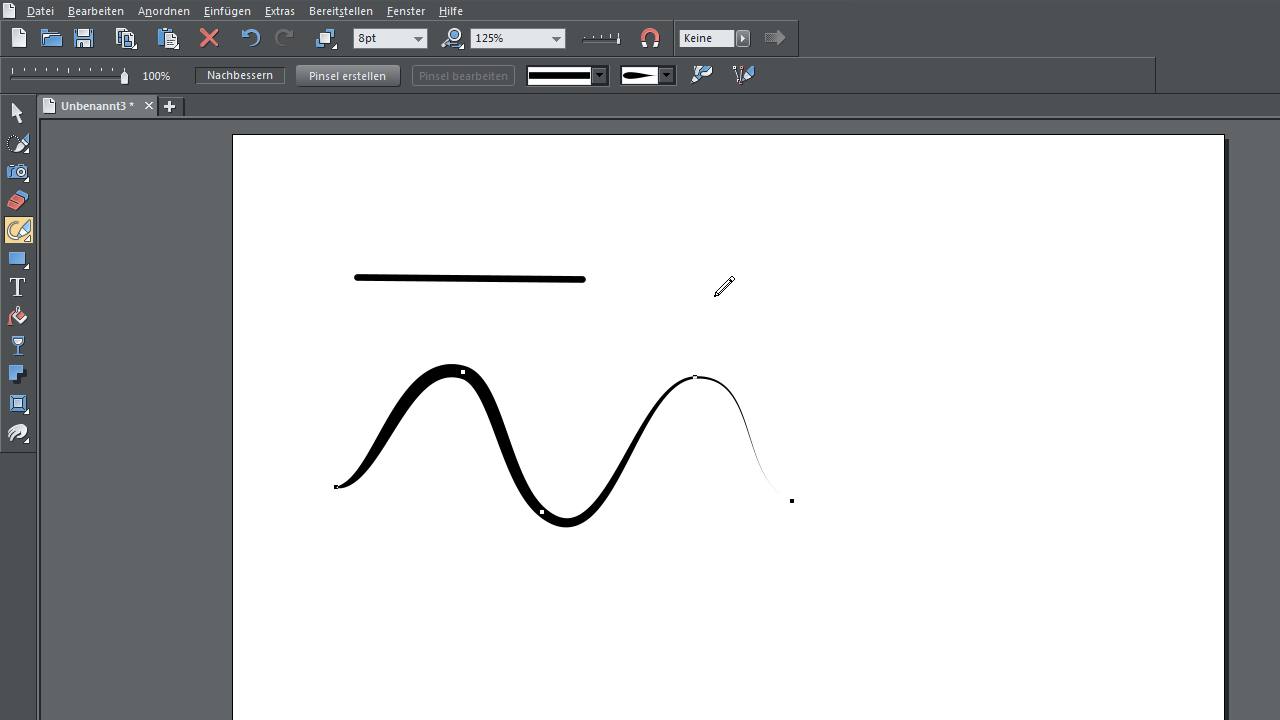
Task: Click the zoom magnifier icon
Action: pyautogui.click(x=452, y=38)
